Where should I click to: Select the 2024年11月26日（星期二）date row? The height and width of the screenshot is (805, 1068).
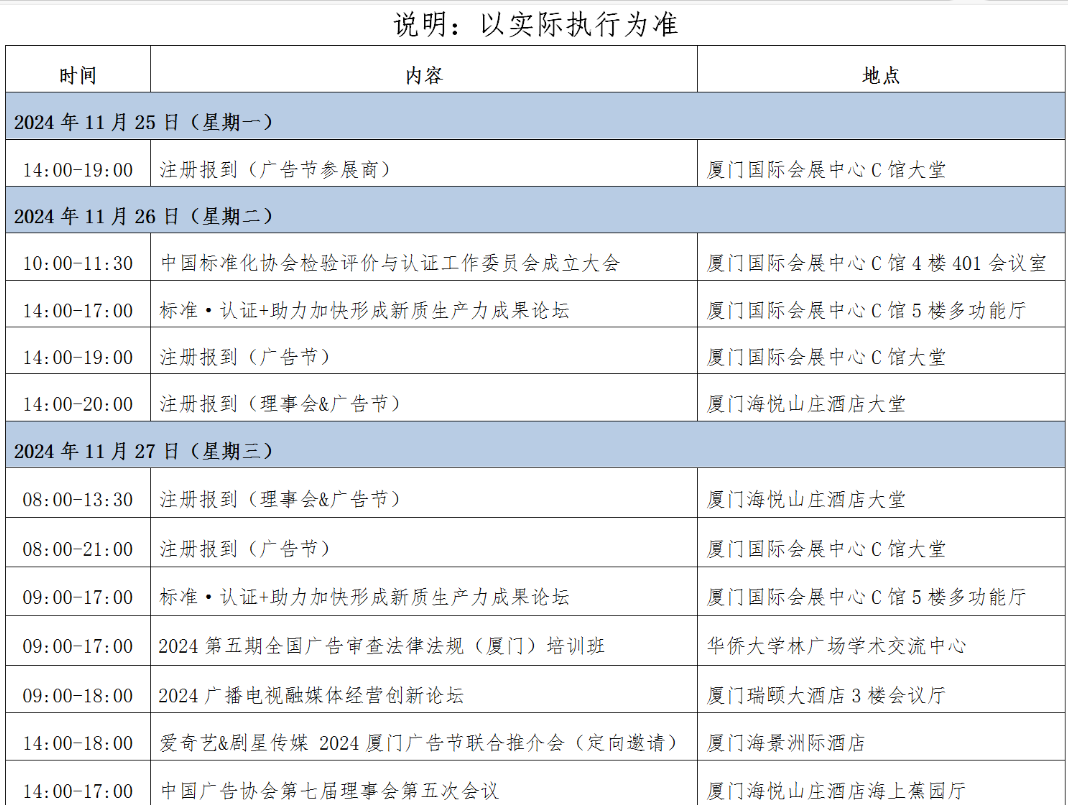point(144,216)
